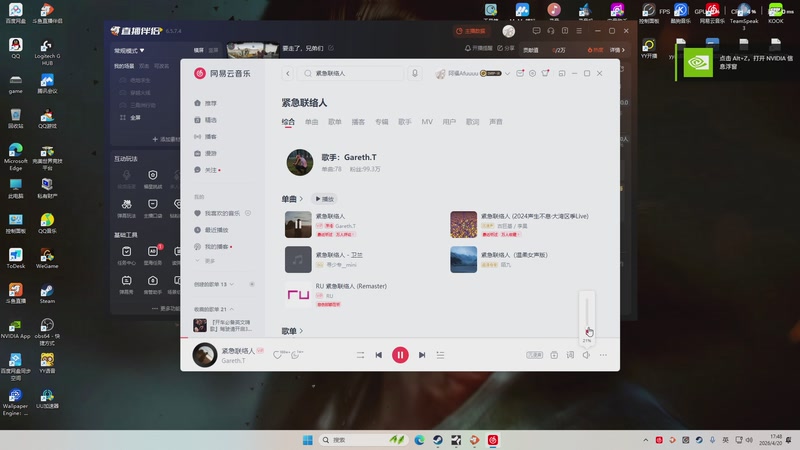Select song RU 紧急联络人 (Remaster)
800x450 pixels.
click(351, 286)
